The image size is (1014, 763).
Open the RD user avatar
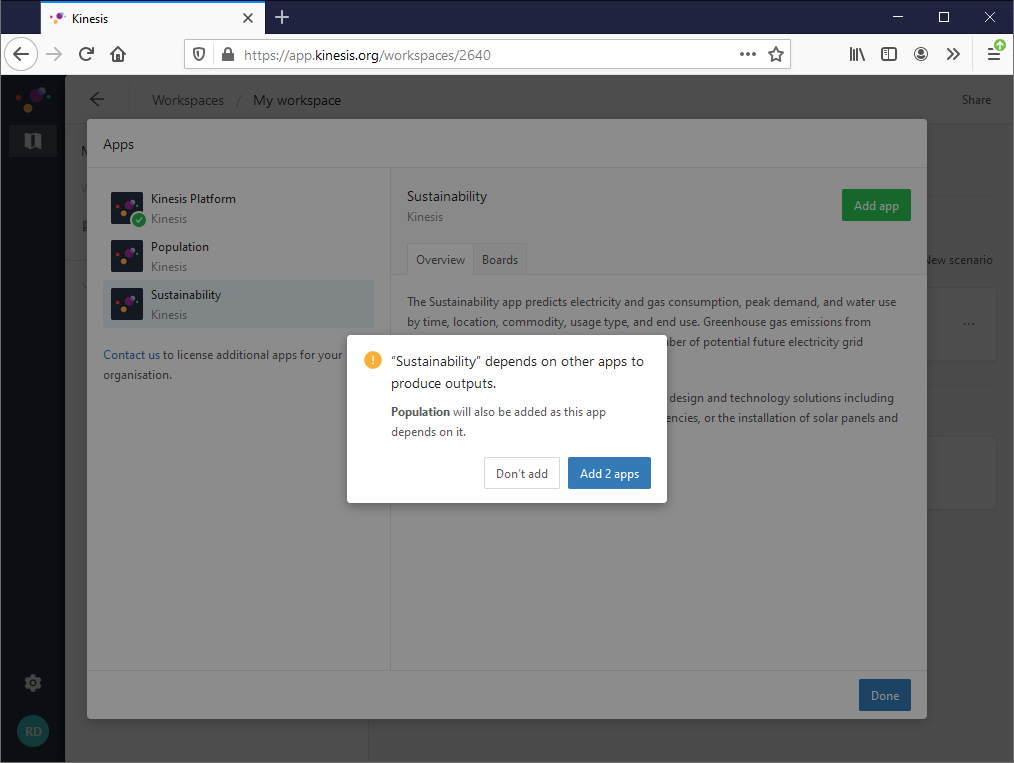click(x=32, y=731)
